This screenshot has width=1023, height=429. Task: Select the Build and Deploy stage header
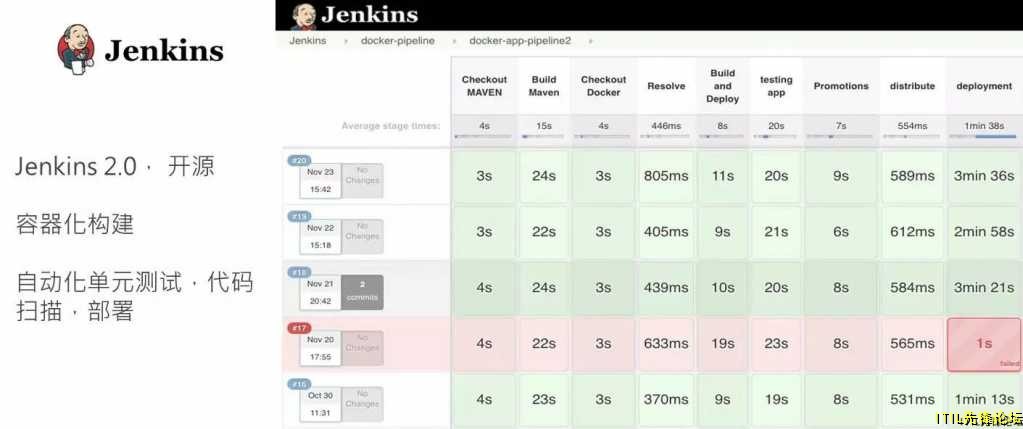click(x=722, y=86)
